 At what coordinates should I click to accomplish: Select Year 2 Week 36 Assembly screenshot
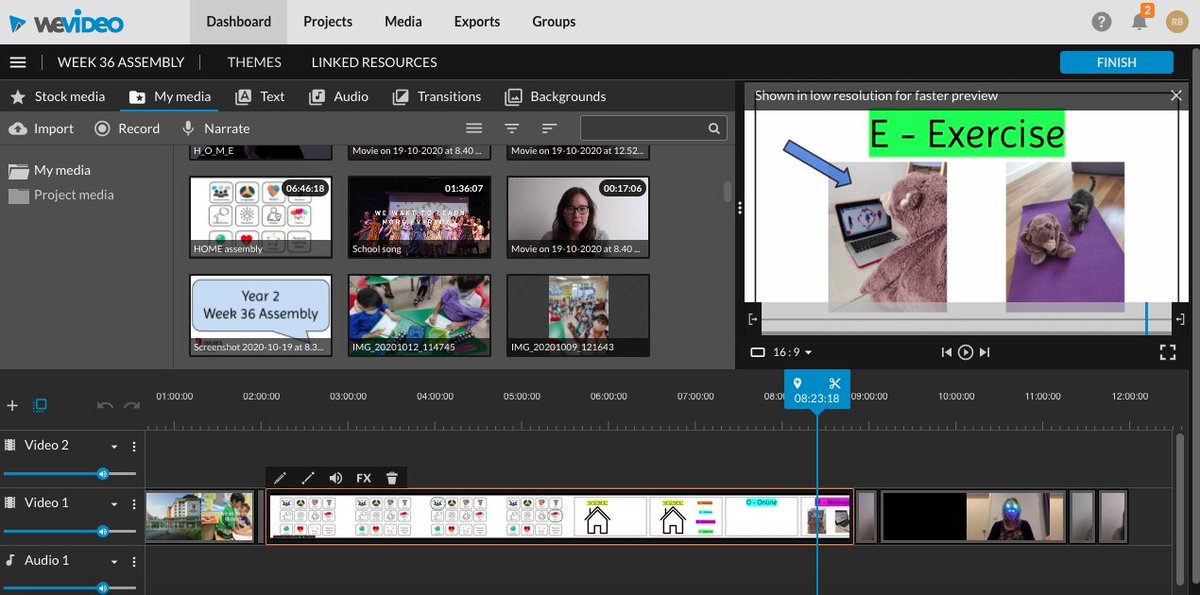(260, 315)
